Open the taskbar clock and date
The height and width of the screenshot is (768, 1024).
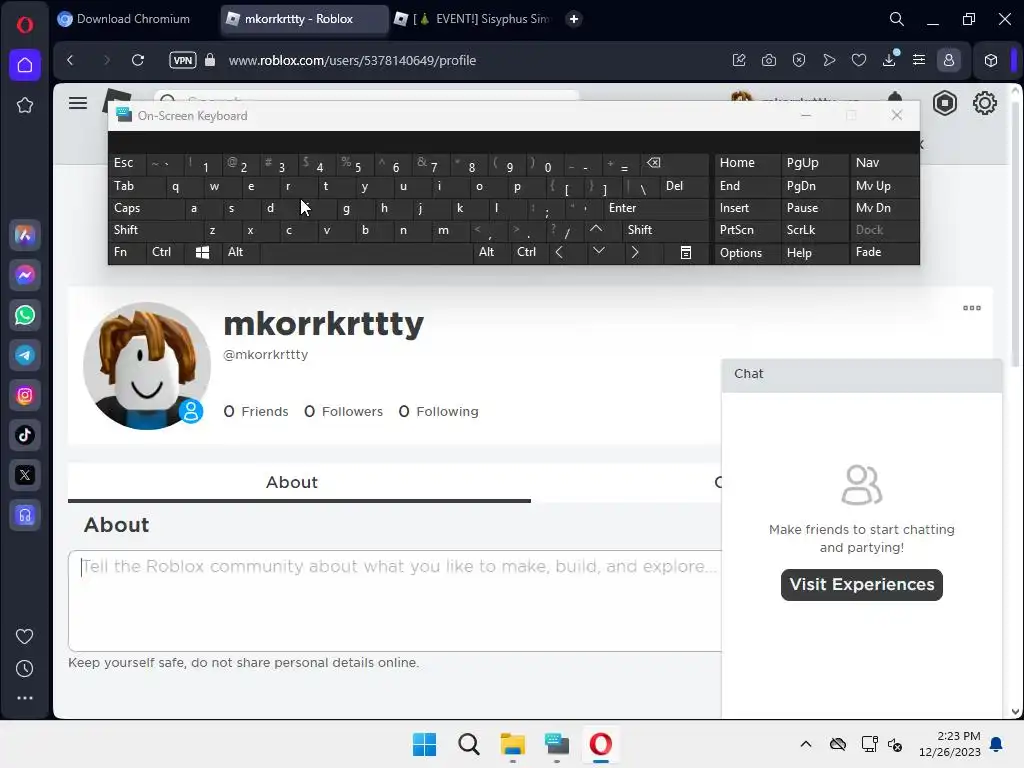pyautogui.click(x=950, y=744)
